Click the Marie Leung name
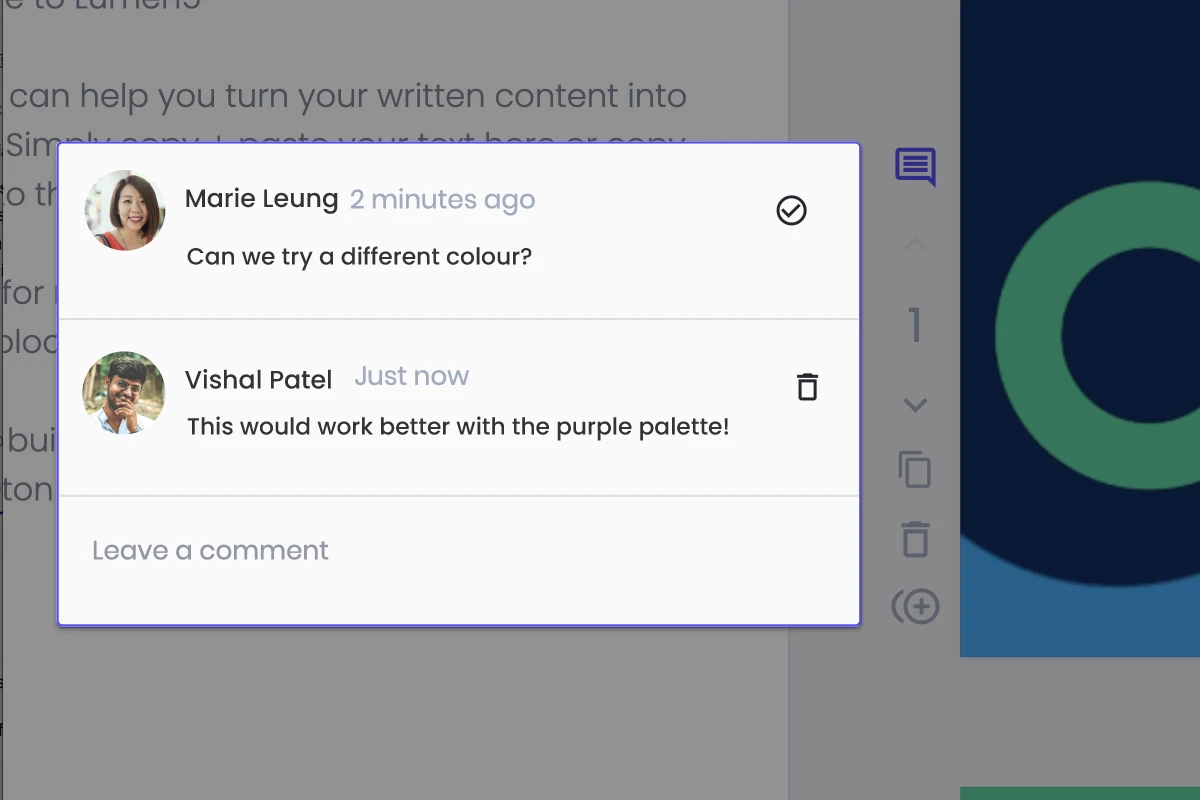 click(262, 199)
